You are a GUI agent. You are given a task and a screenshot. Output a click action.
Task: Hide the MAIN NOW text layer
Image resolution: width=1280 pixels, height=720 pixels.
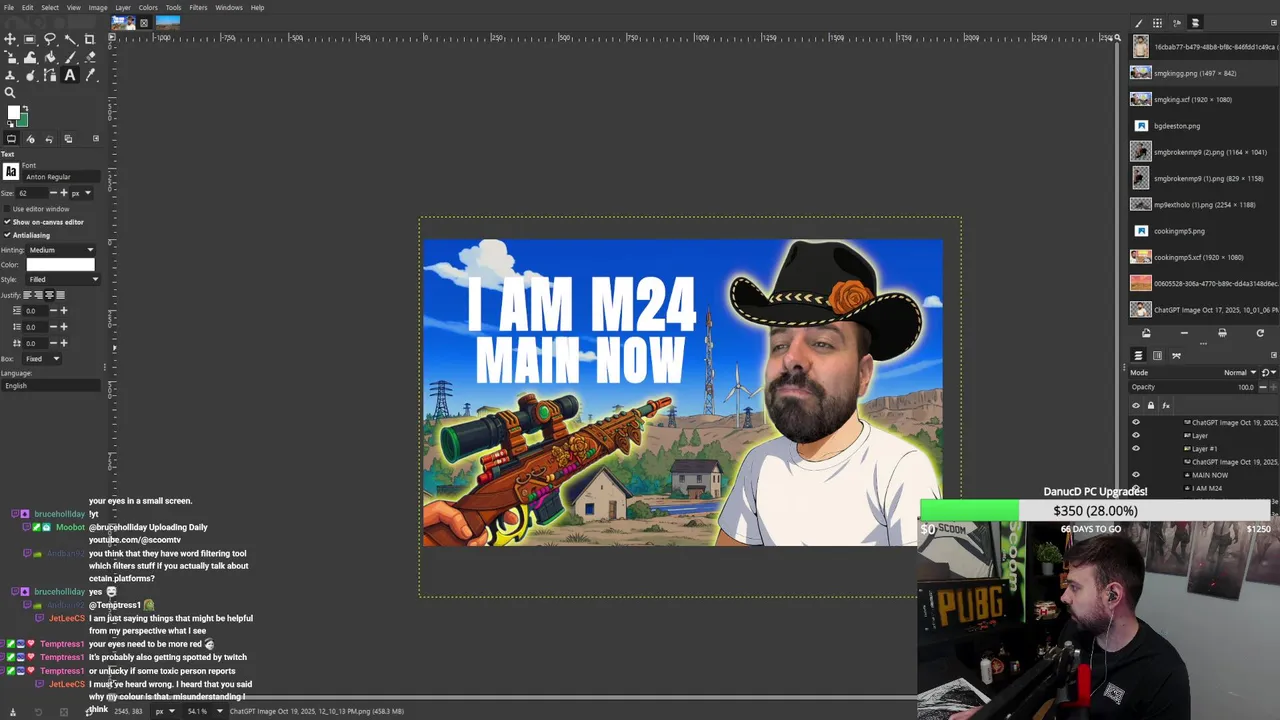coord(1135,475)
